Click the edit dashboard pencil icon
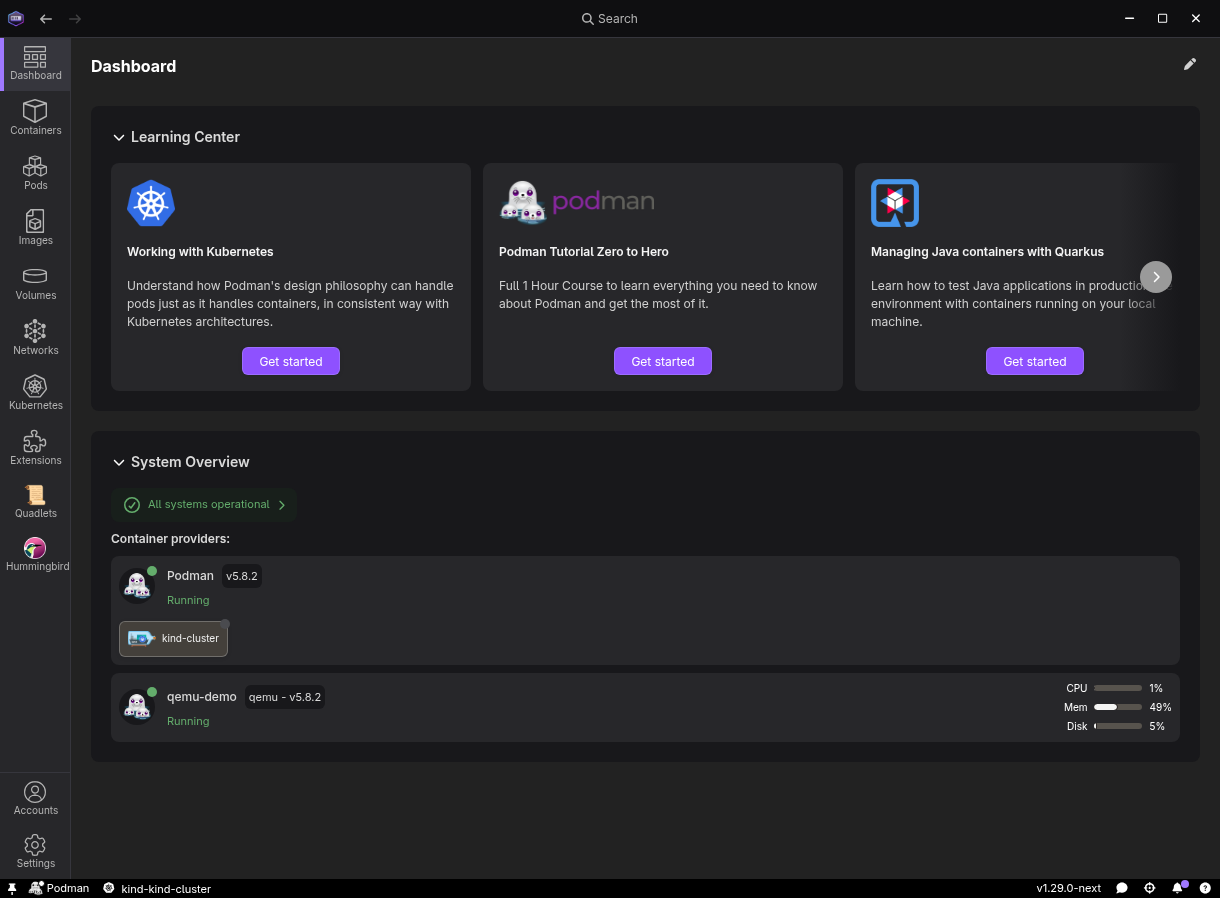 (x=1190, y=64)
